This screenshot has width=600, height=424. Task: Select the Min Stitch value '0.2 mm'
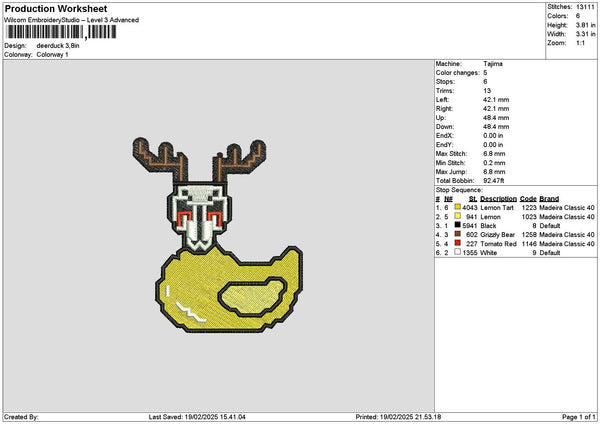pos(494,163)
